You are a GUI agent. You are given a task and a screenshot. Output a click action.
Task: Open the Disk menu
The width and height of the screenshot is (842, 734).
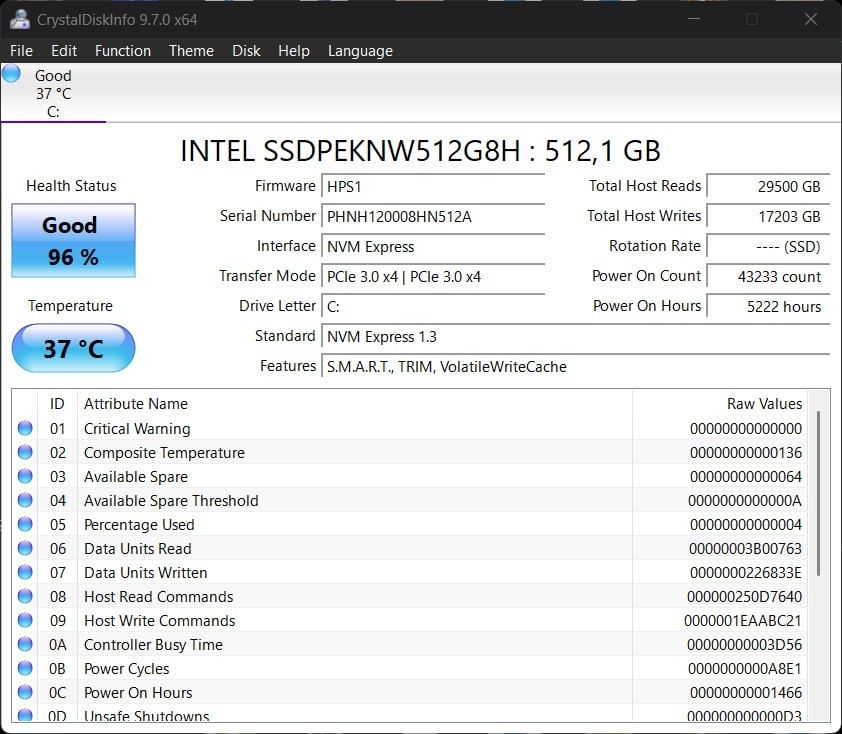click(246, 50)
